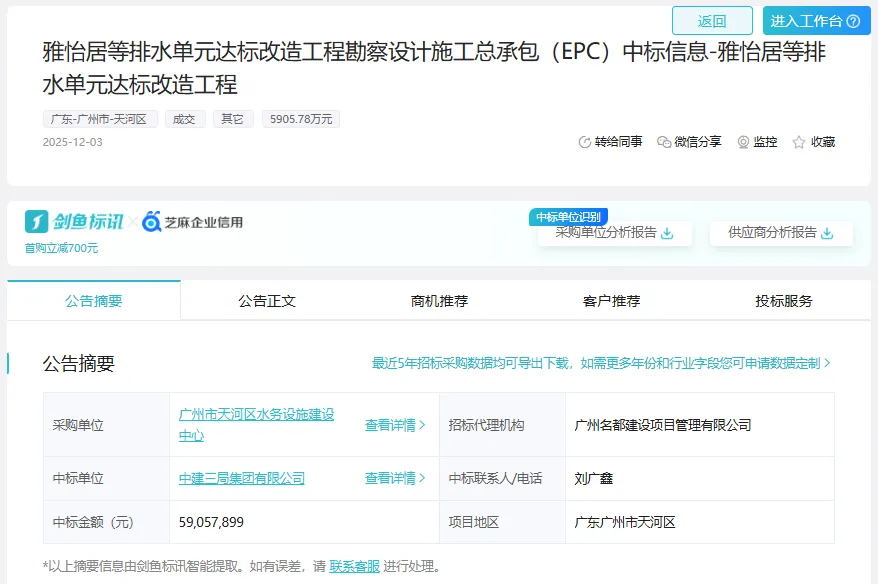878x584 pixels.
Task: Click the help icon in 进入工作台
Action: pyautogui.click(x=853, y=21)
